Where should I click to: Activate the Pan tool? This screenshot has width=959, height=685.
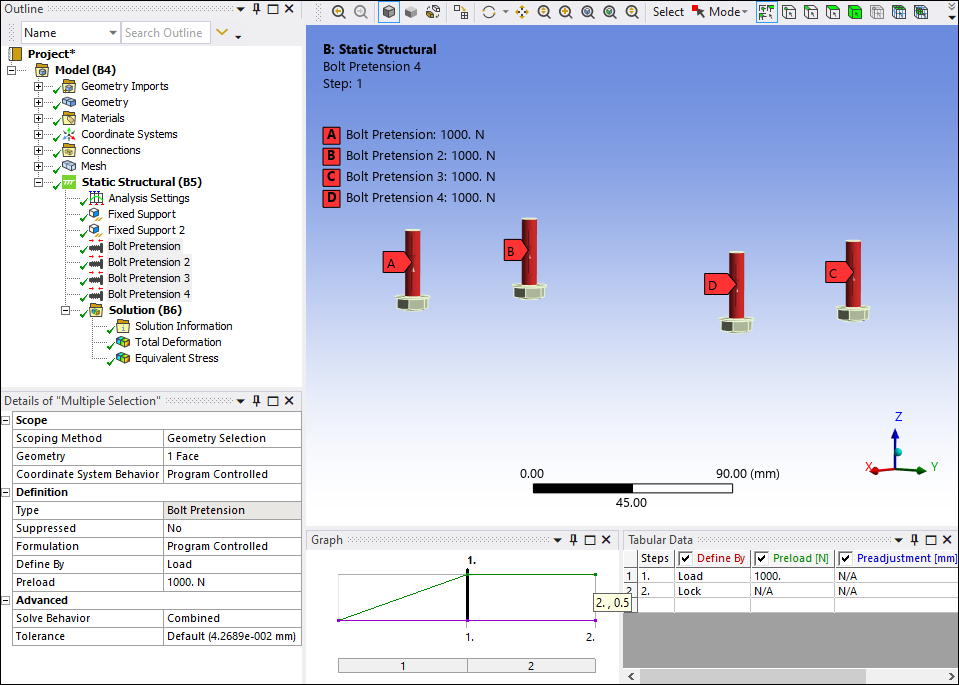click(x=522, y=10)
